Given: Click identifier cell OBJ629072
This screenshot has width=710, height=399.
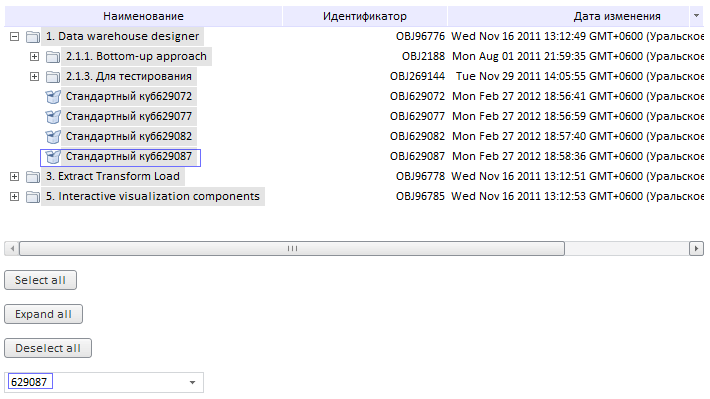Looking at the screenshot, I should pos(417,96).
